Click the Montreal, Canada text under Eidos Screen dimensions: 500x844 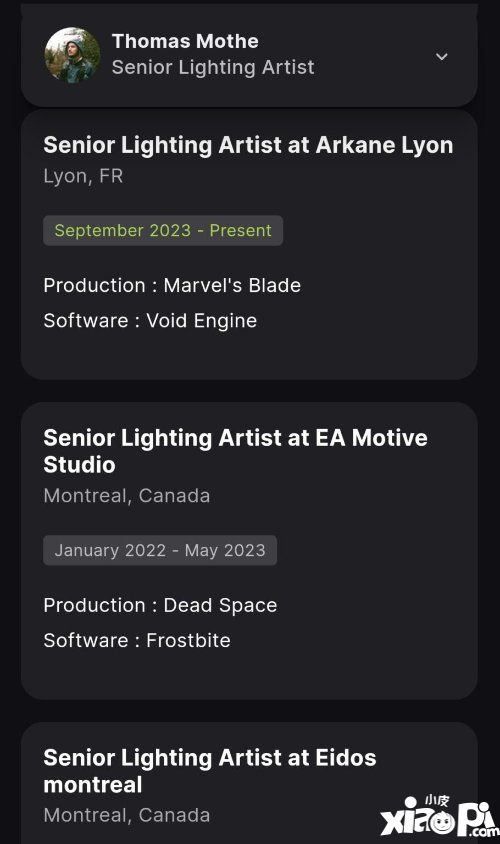coord(127,815)
